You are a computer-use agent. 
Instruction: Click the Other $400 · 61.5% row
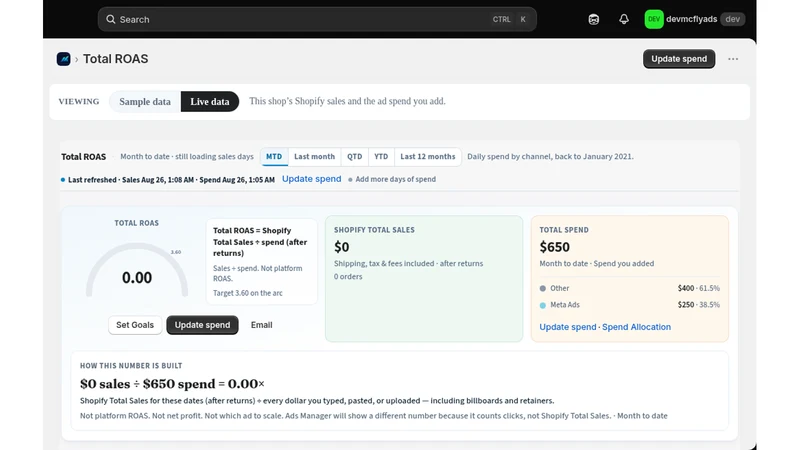point(630,288)
